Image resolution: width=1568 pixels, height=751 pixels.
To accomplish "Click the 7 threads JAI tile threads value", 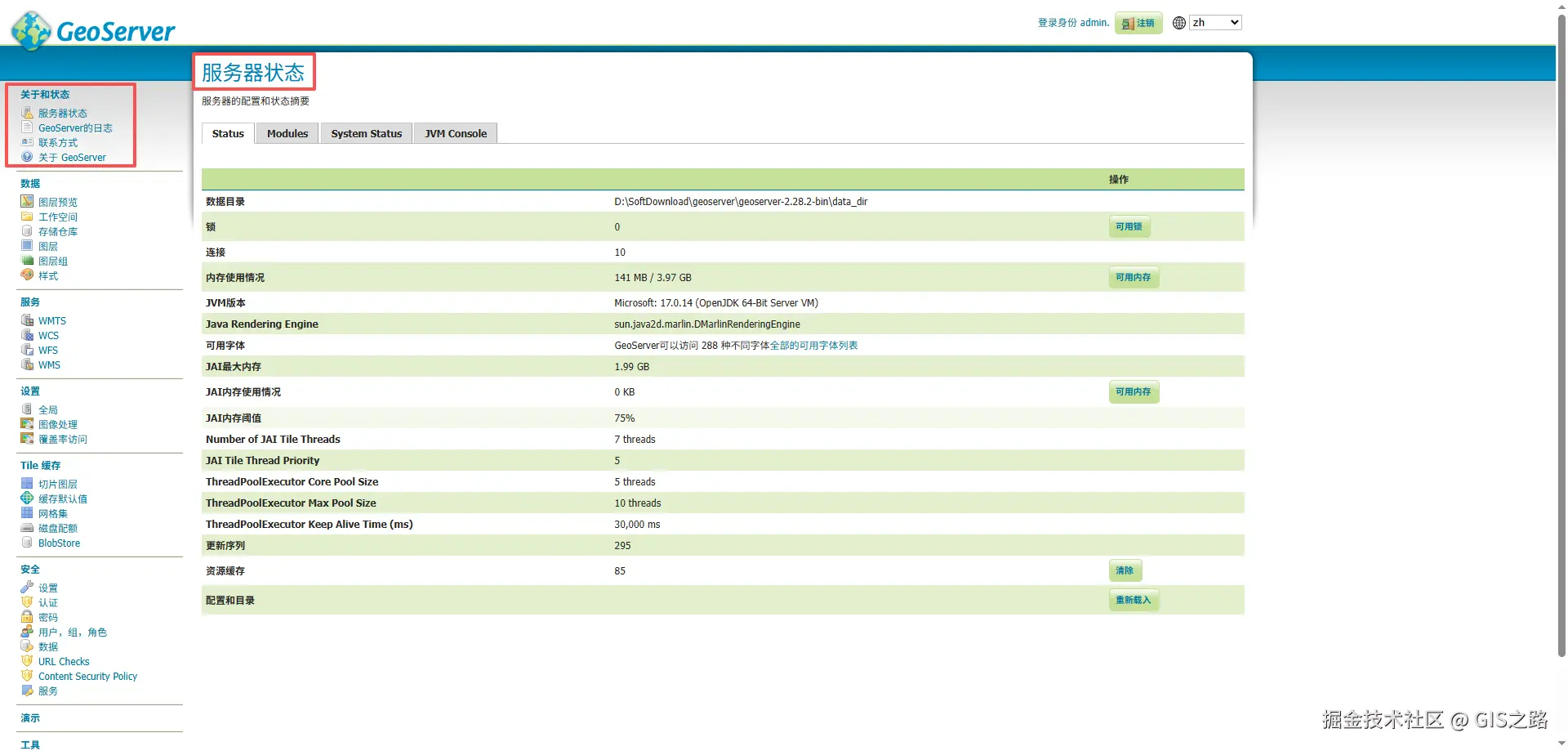I will point(635,440).
